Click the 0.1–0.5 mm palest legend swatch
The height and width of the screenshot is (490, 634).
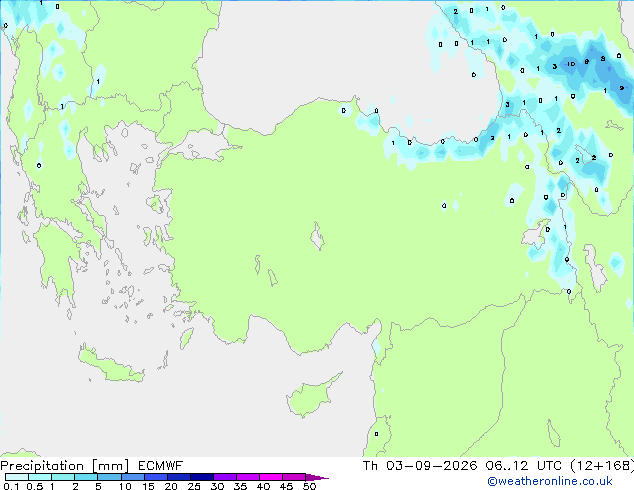click(x=17, y=477)
